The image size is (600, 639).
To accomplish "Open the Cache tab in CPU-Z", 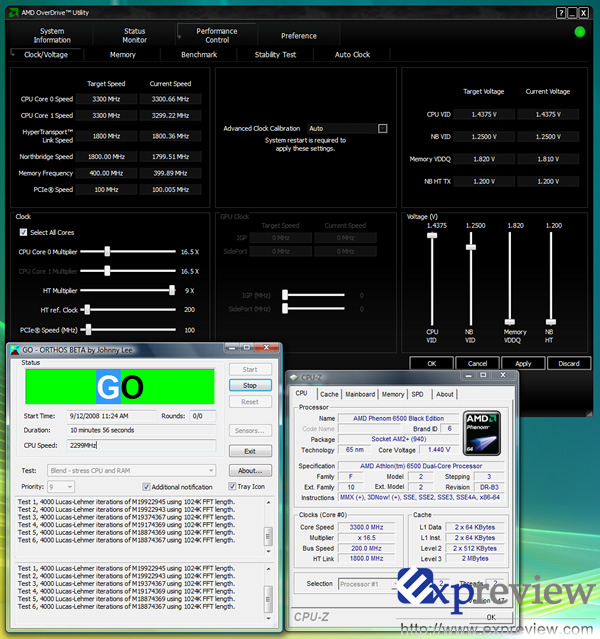I will point(329,394).
